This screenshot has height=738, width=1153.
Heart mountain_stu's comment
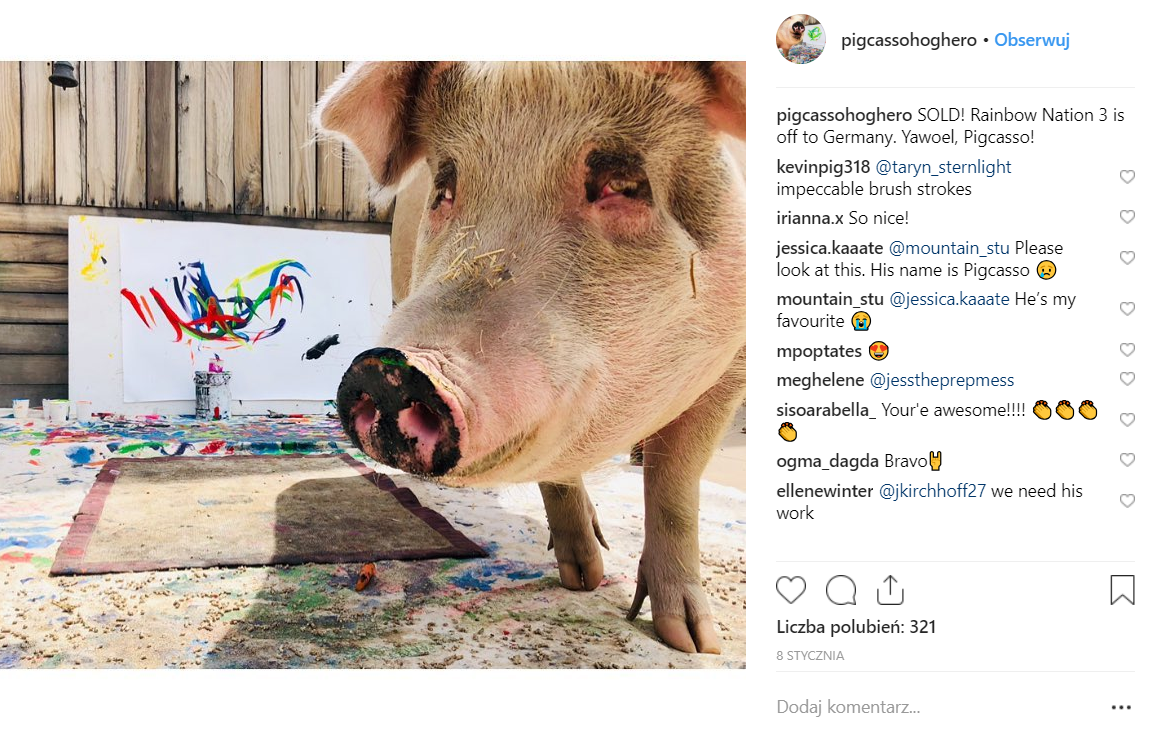click(x=1127, y=309)
